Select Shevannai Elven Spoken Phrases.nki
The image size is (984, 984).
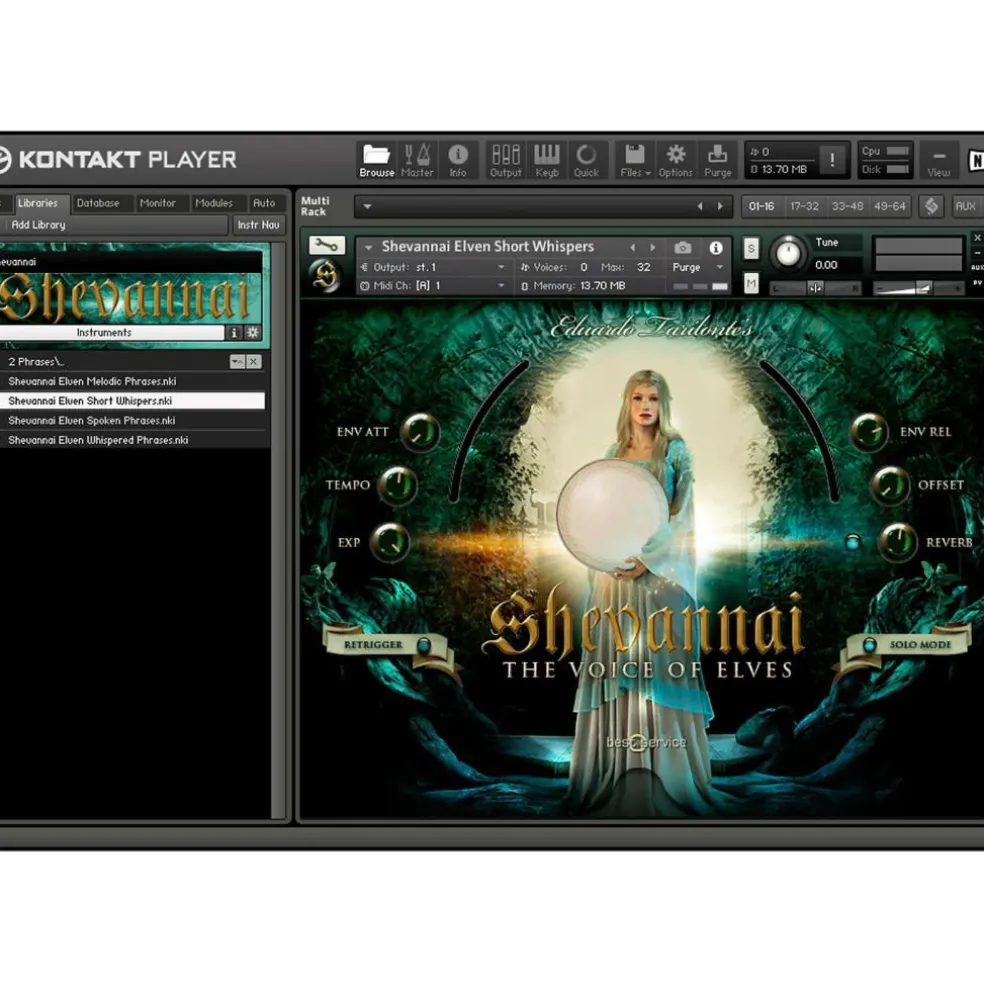point(132,420)
